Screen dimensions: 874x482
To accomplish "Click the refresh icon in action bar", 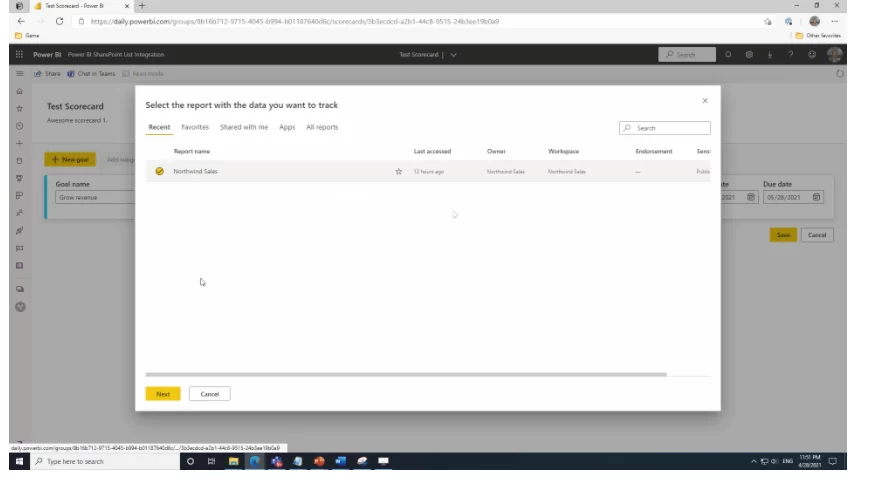I will point(839,74).
